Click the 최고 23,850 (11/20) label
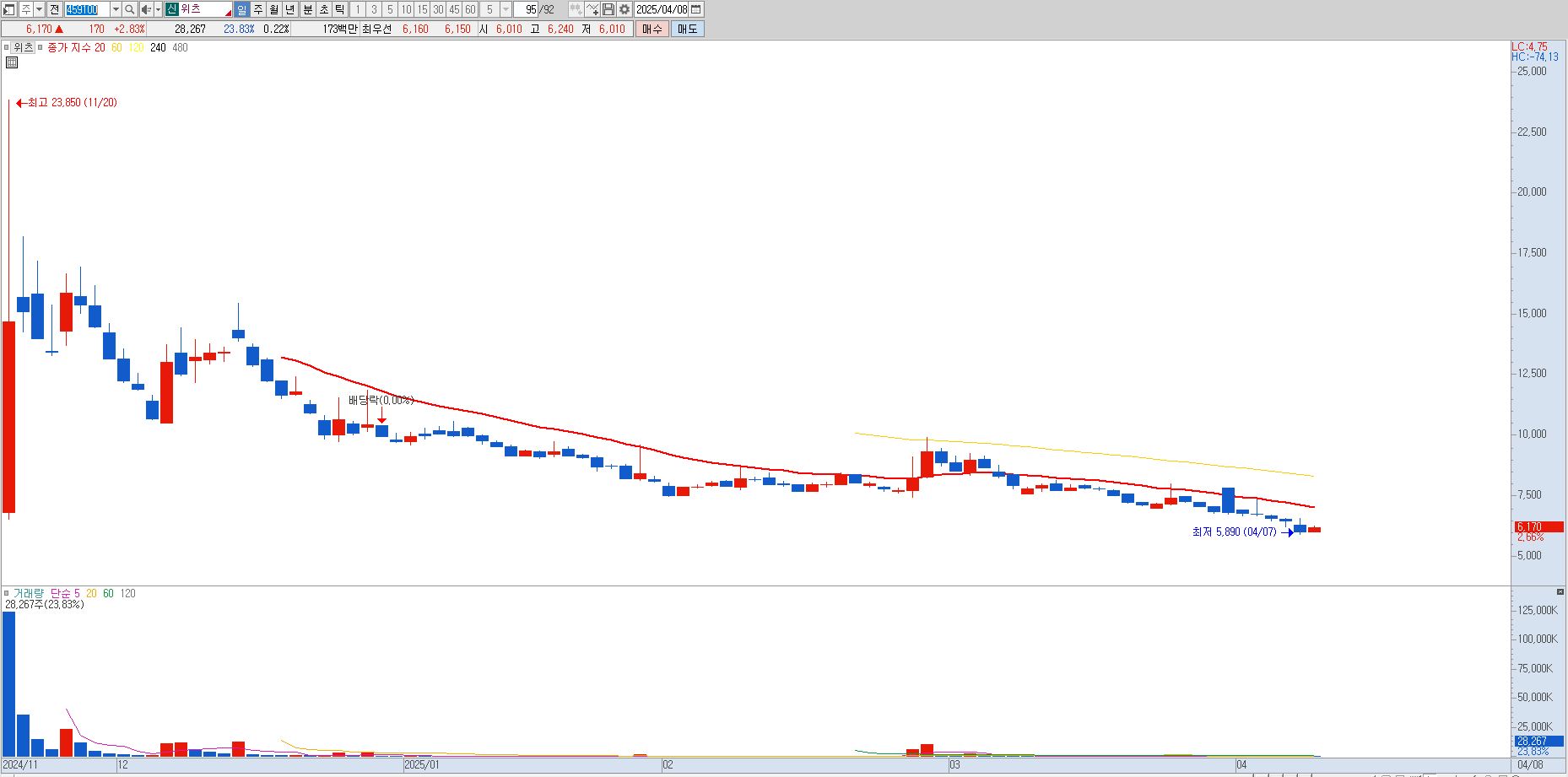Viewport: 1568px width, 777px height. pos(72,102)
